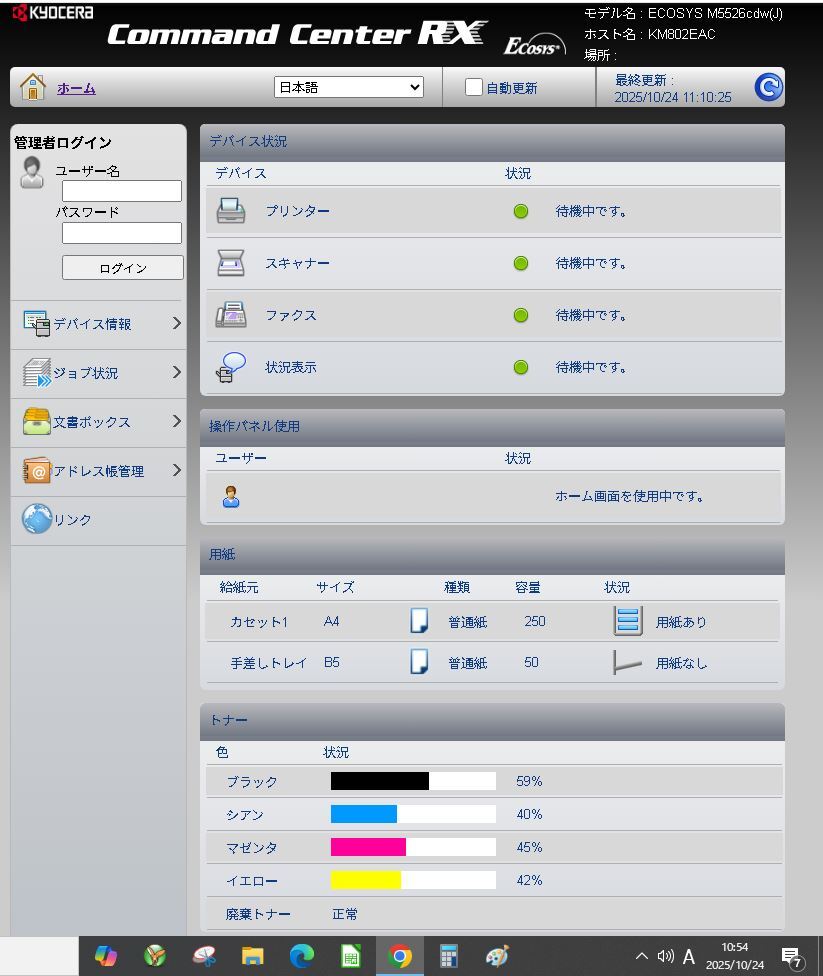Image resolution: width=823 pixels, height=976 pixels.
Task: Click the ホーム link
Action: pyautogui.click(x=78, y=88)
